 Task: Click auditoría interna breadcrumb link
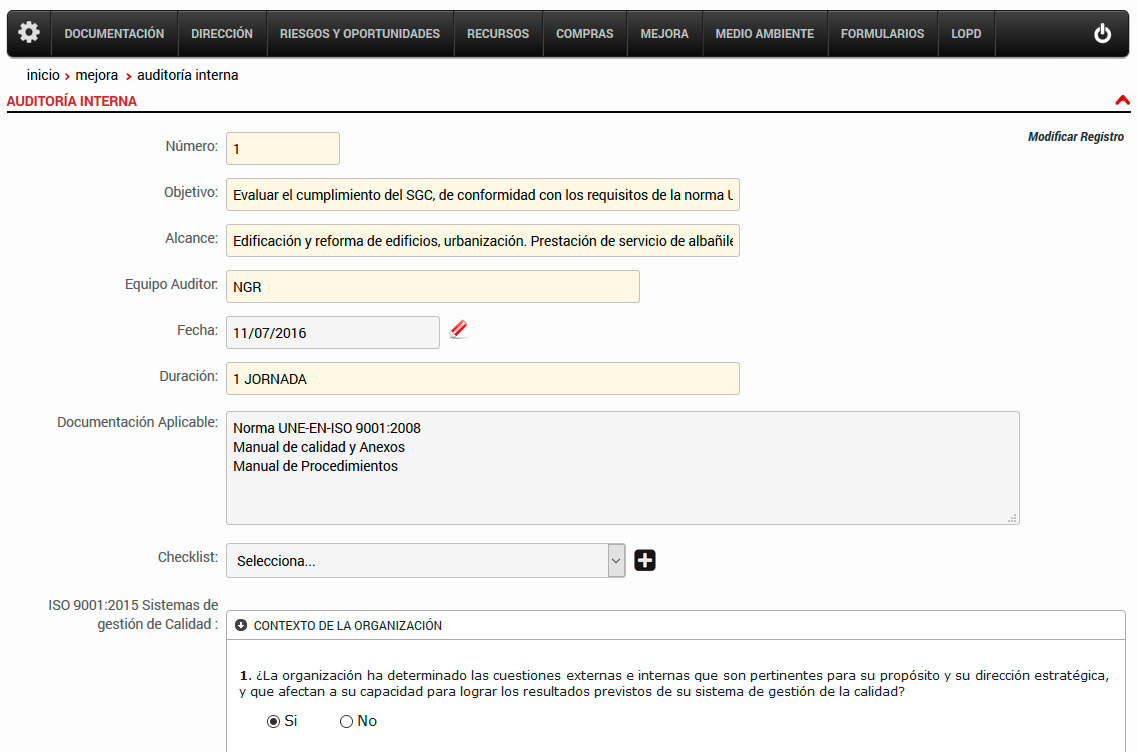187,75
